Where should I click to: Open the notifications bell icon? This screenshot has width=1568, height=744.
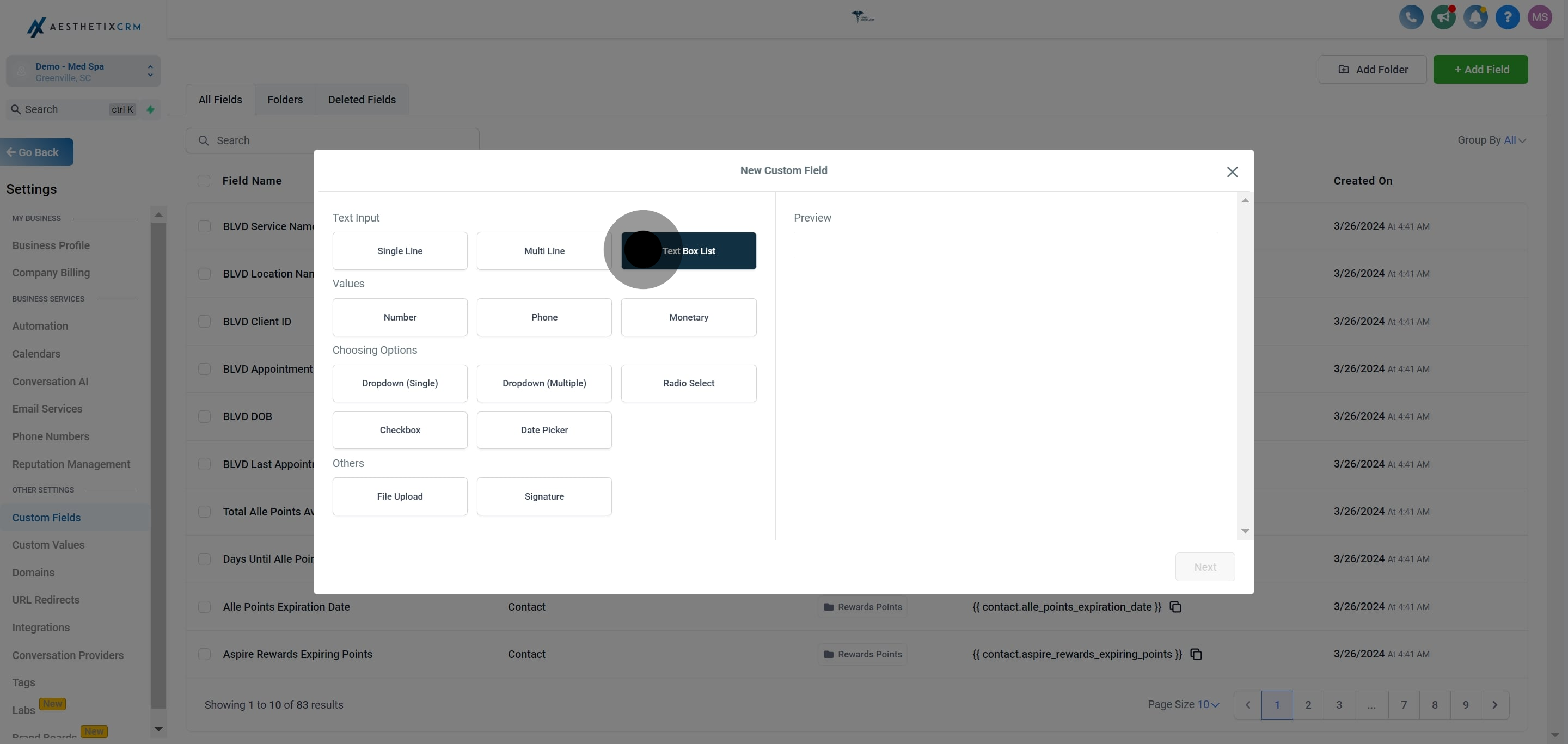pos(1475,17)
